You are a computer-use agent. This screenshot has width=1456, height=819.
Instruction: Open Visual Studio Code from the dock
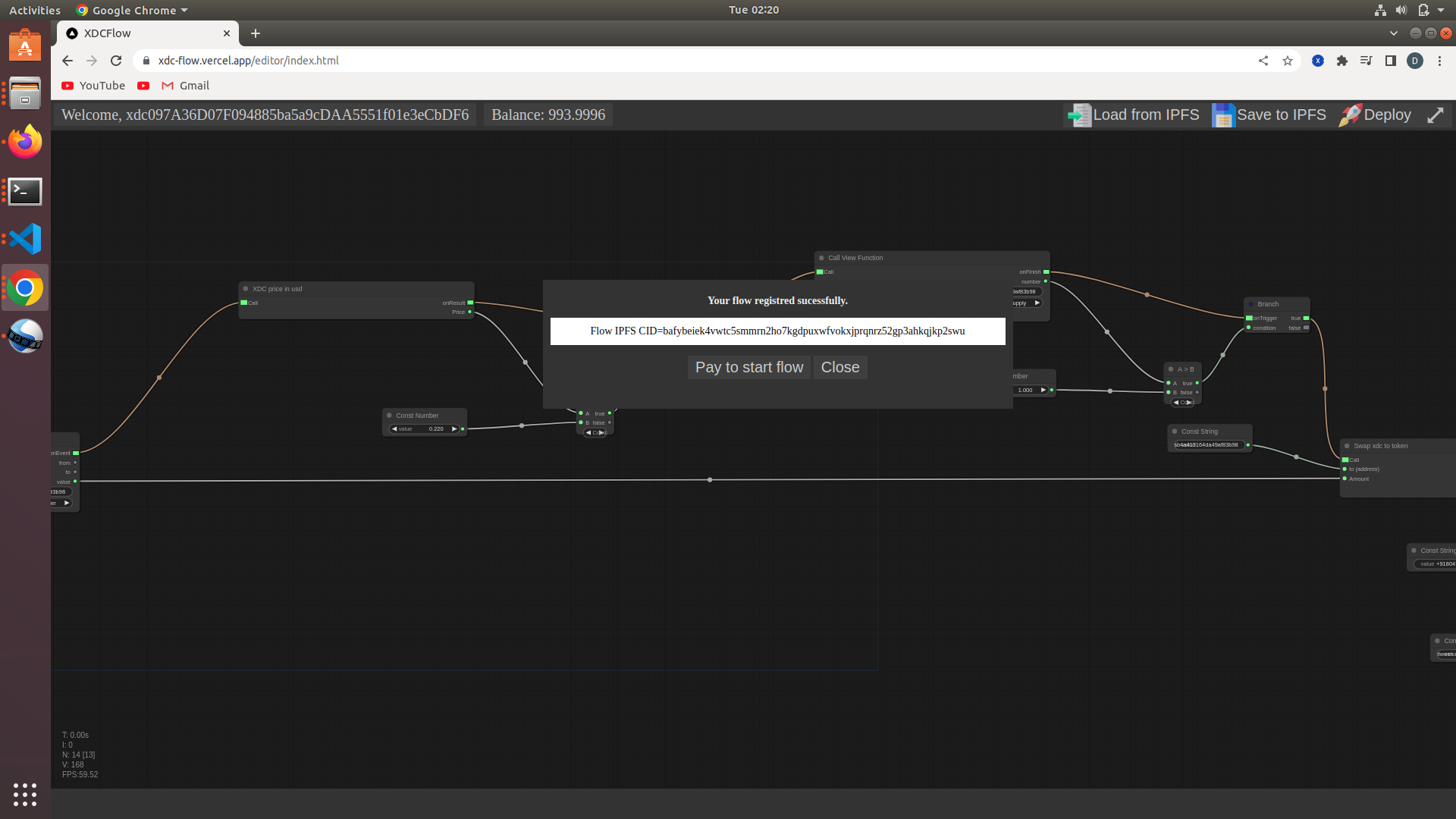point(25,239)
